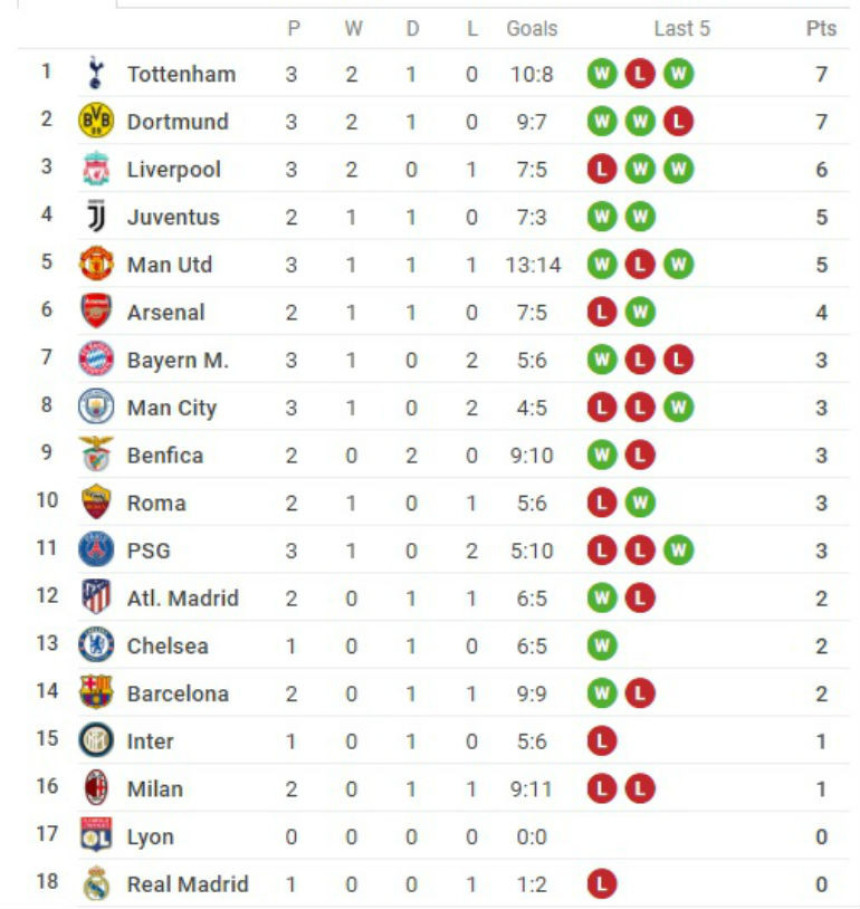
Task: Click the Barcelona crest
Action: tap(96, 692)
